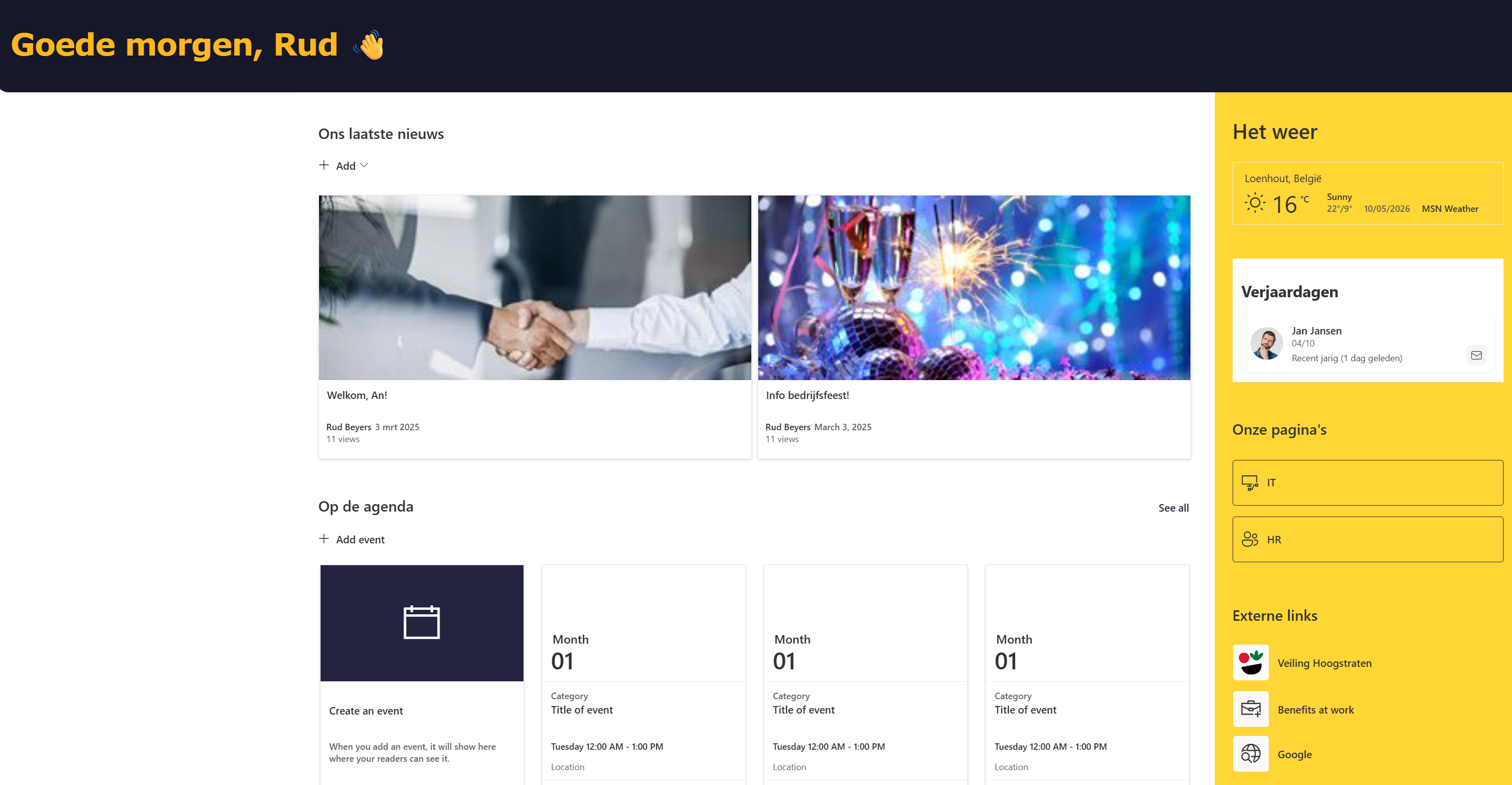Click the MSN Weather link
The image size is (1512, 785).
click(1450, 208)
